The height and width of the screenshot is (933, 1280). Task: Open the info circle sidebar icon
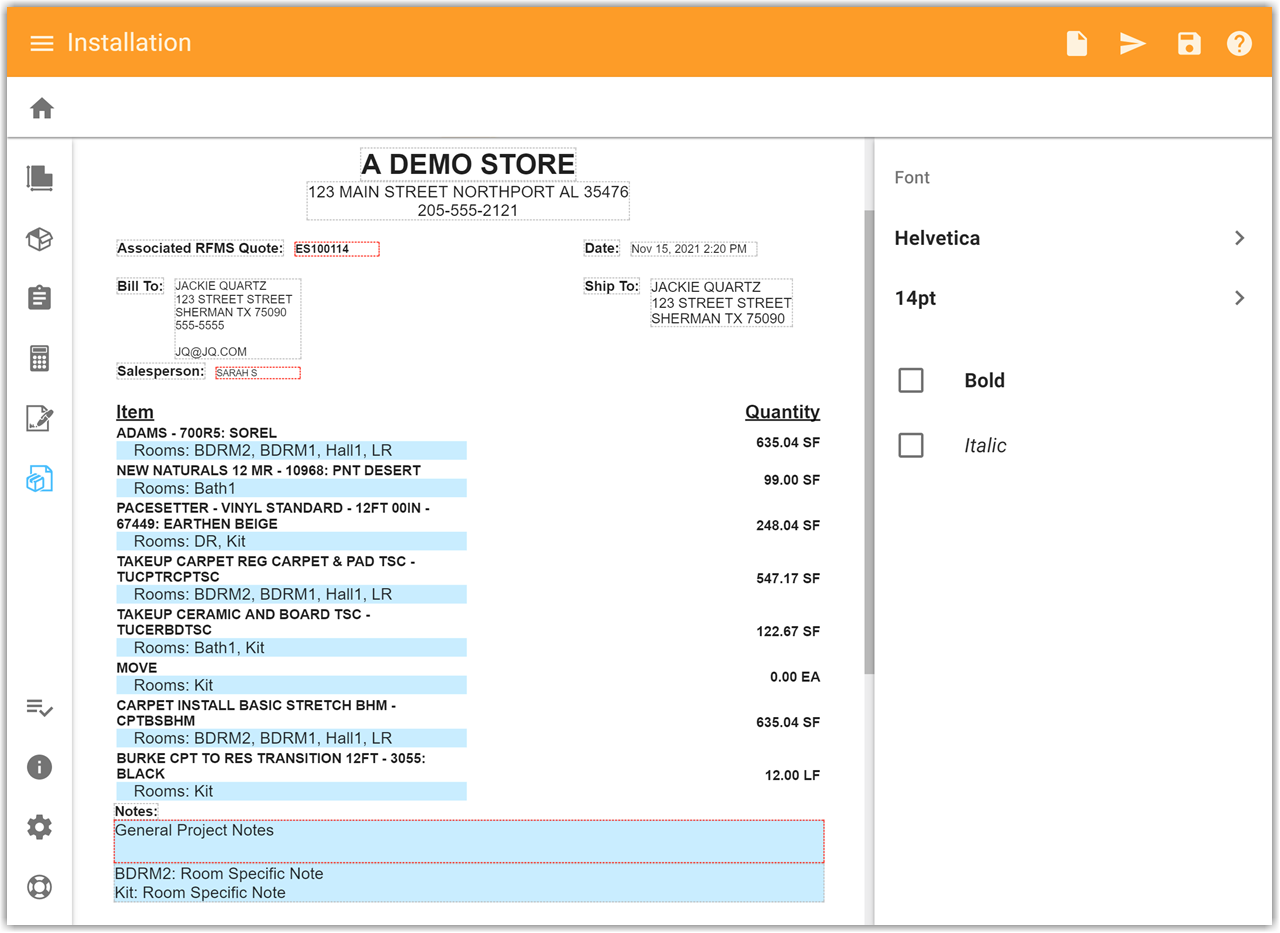[x=40, y=767]
